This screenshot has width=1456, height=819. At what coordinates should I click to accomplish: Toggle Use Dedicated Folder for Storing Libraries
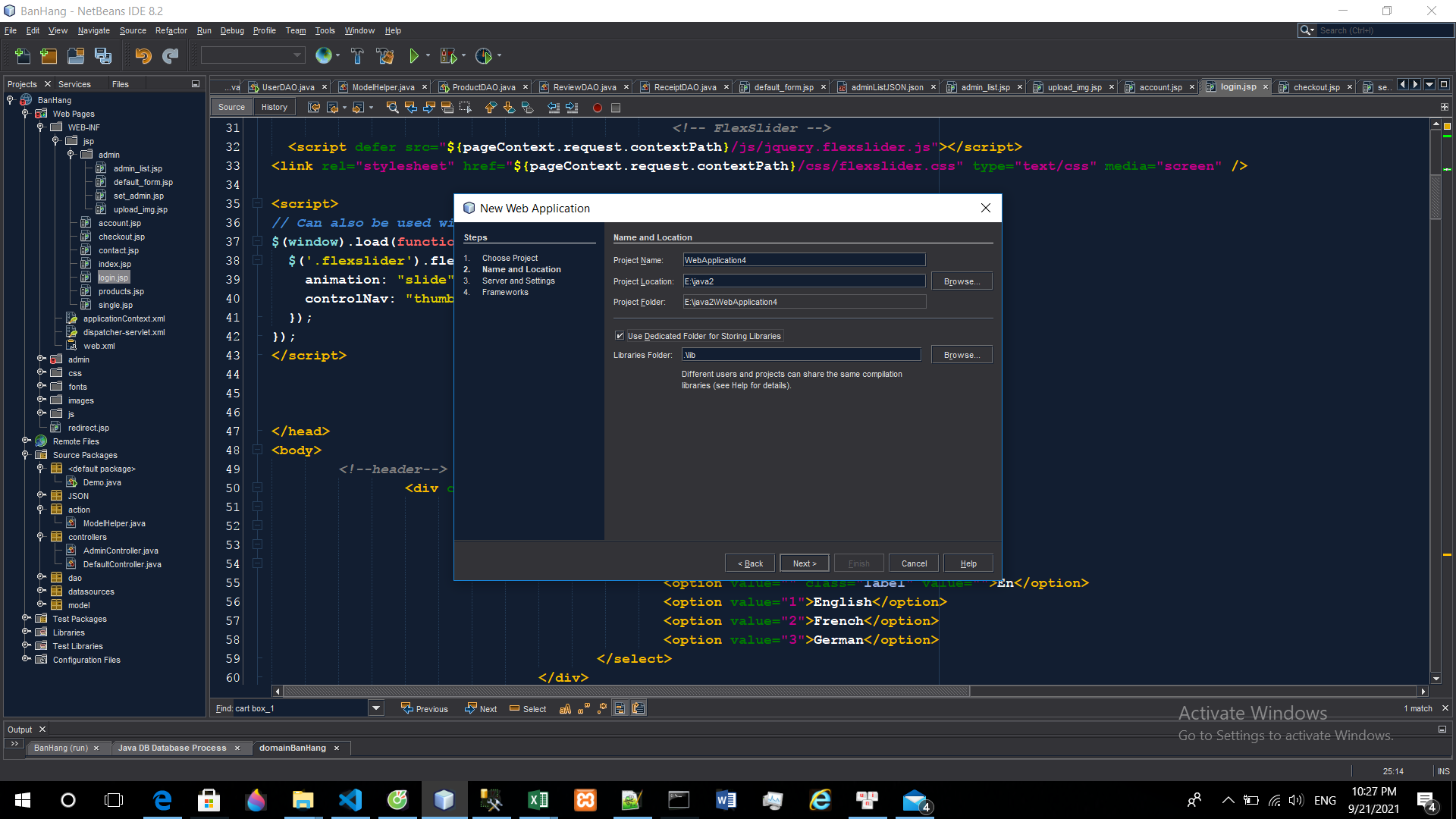click(620, 336)
